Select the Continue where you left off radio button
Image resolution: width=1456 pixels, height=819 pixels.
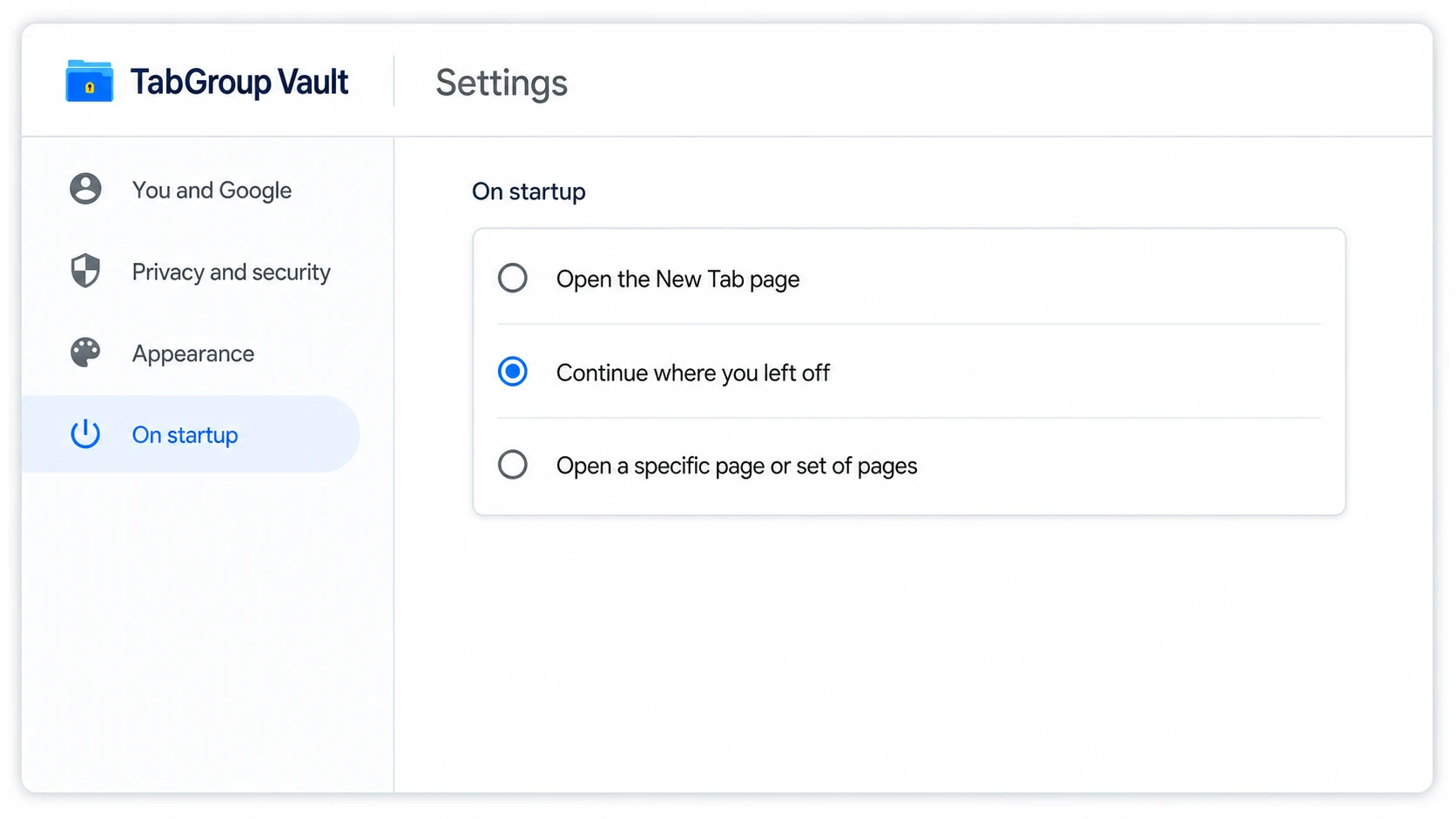point(513,372)
